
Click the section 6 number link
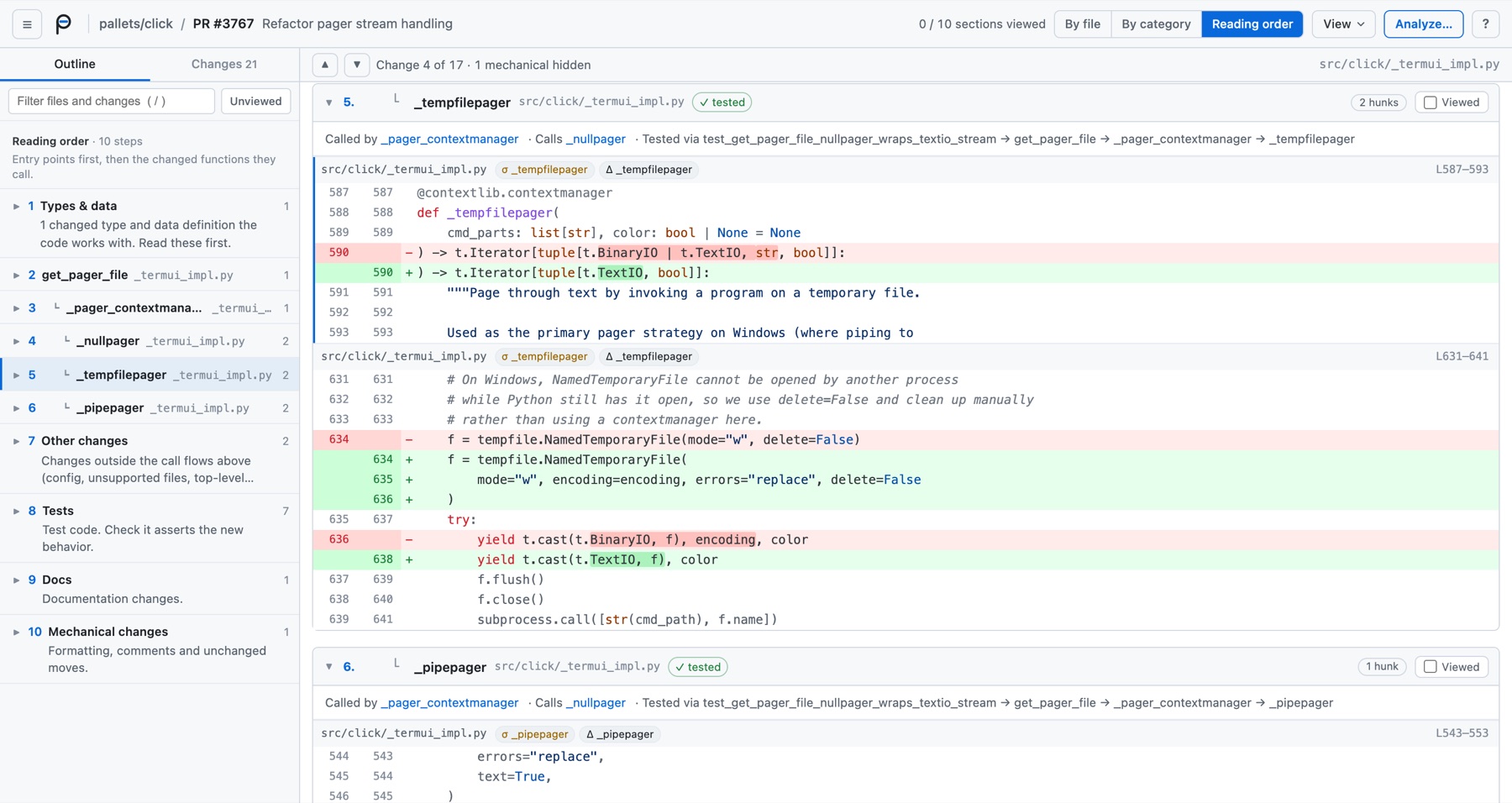[x=349, y=667]
